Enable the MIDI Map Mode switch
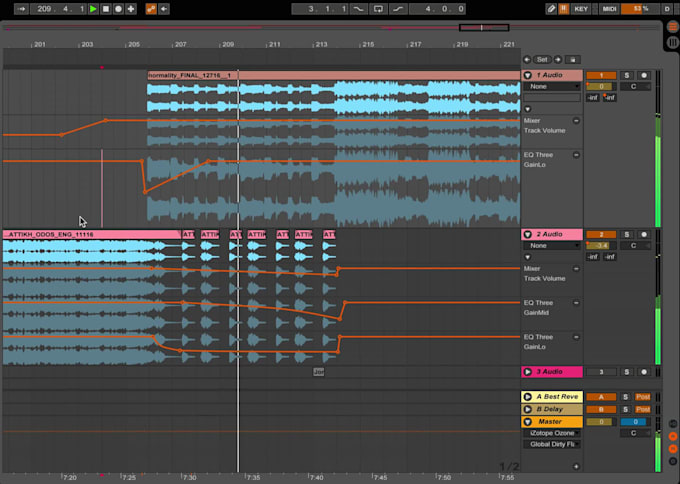Image resolution: width=680 pixels, height=484 pixels. 607,9
